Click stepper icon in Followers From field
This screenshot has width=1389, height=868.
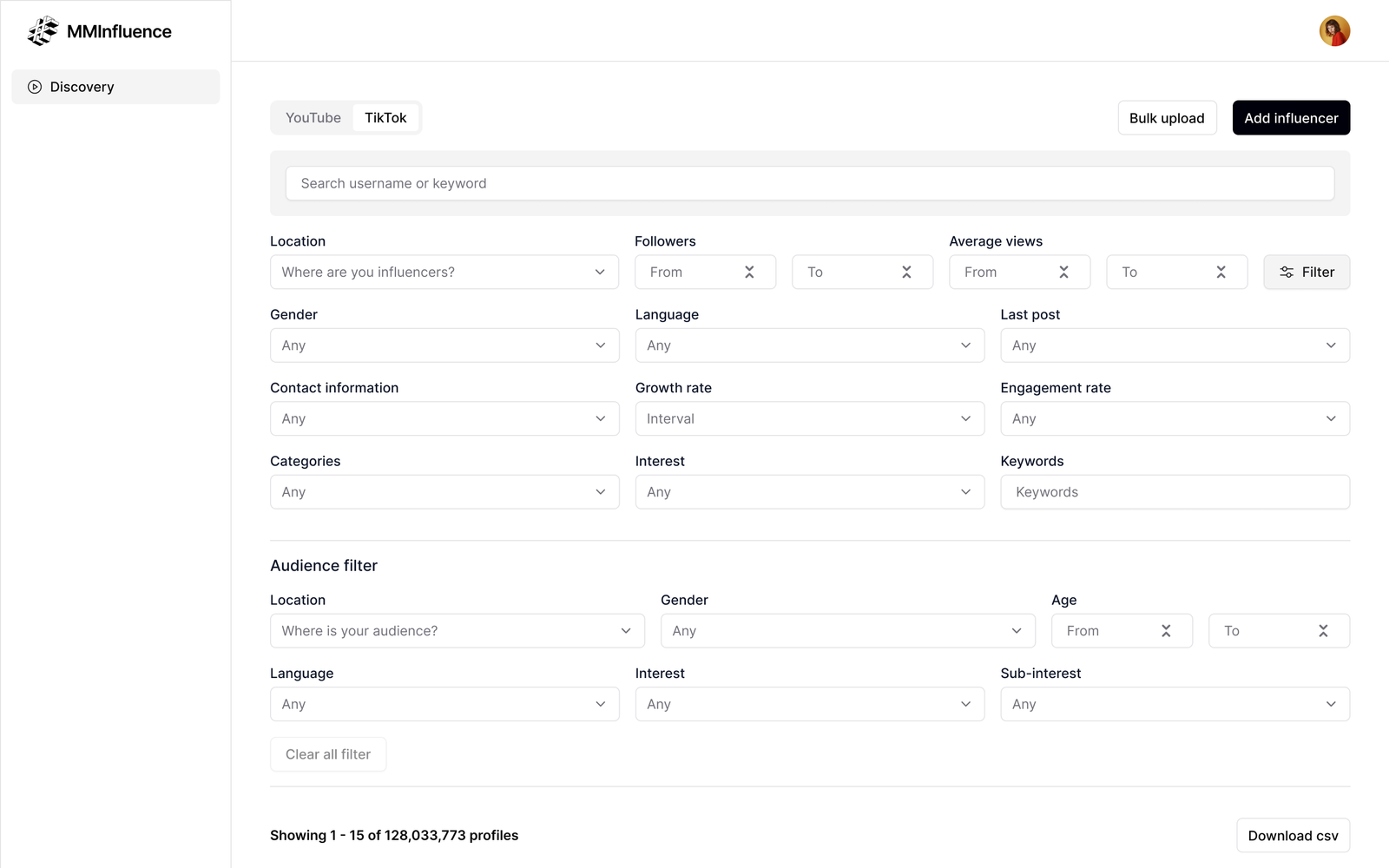pyautogui.click(x=749, y=273)
